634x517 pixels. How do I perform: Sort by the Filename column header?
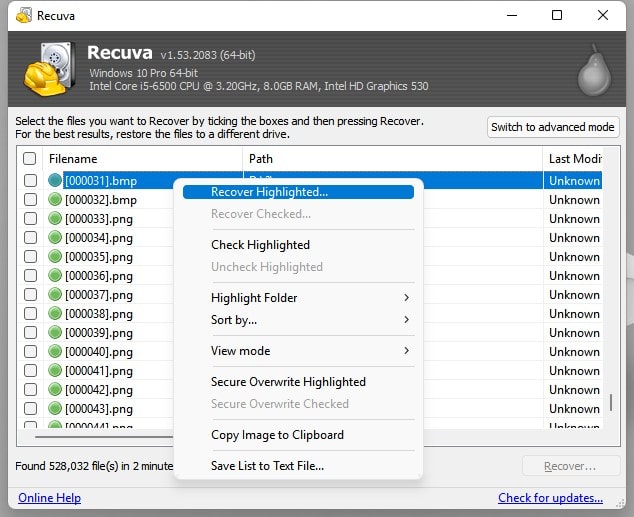pyautogui.click(x=142, y=158)
